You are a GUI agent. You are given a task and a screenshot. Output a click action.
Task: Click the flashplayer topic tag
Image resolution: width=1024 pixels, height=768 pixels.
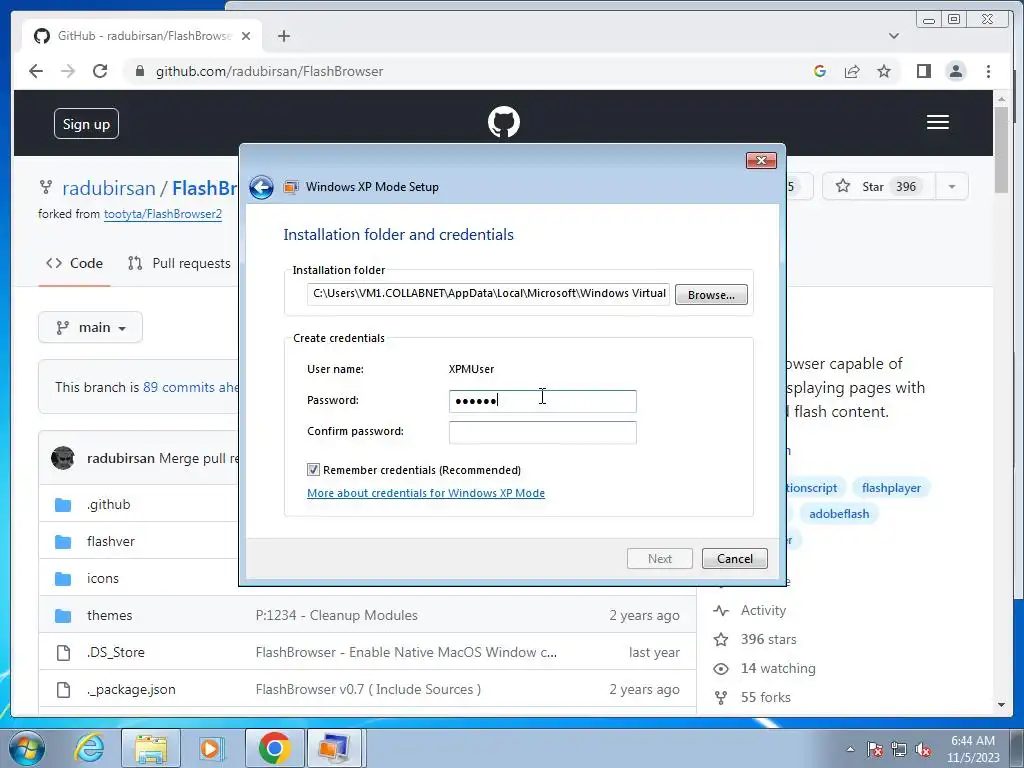(891, 488)
